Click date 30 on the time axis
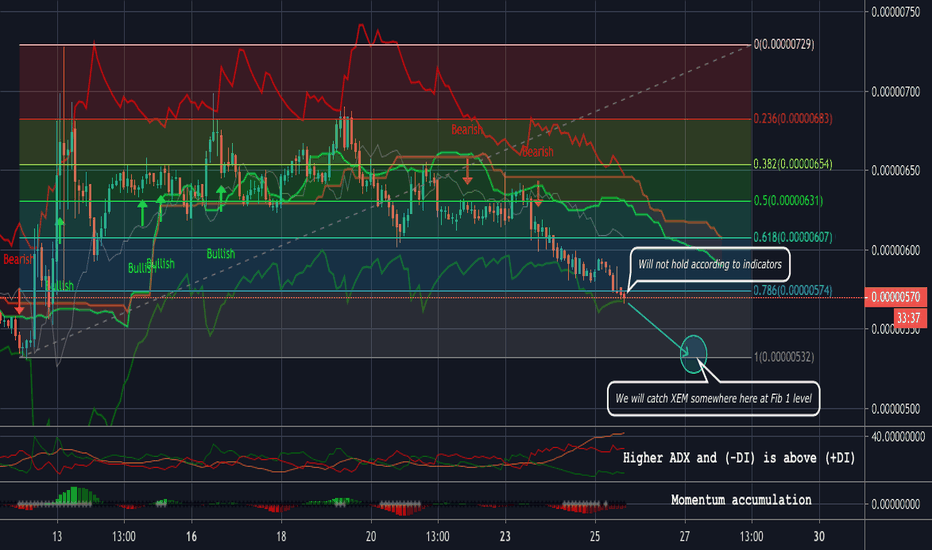The image size is (932, 550). click(819, 536)
